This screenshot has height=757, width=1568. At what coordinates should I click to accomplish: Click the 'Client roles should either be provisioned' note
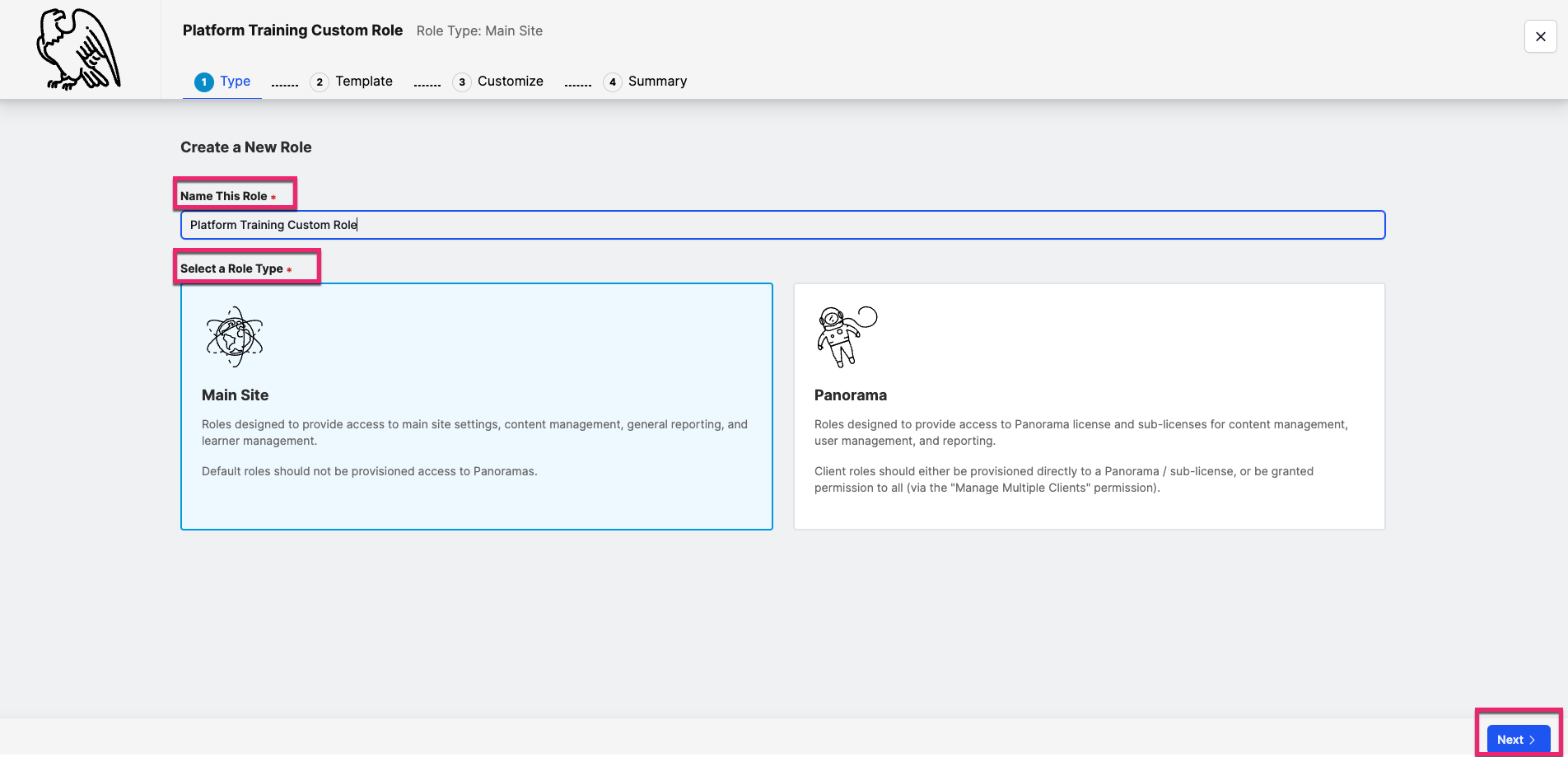[x=1064, y=479]
